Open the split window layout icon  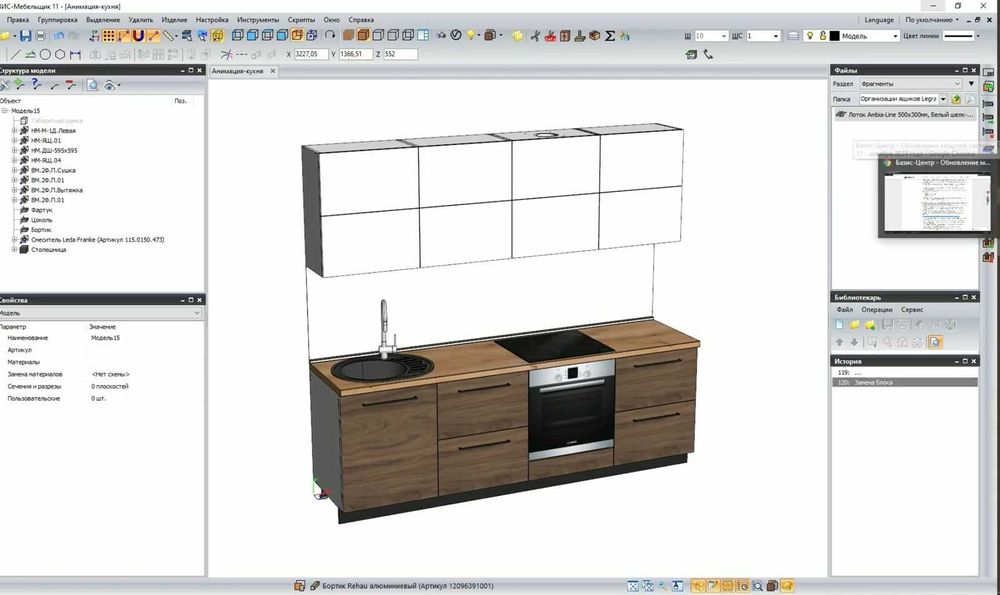point(422,36)
